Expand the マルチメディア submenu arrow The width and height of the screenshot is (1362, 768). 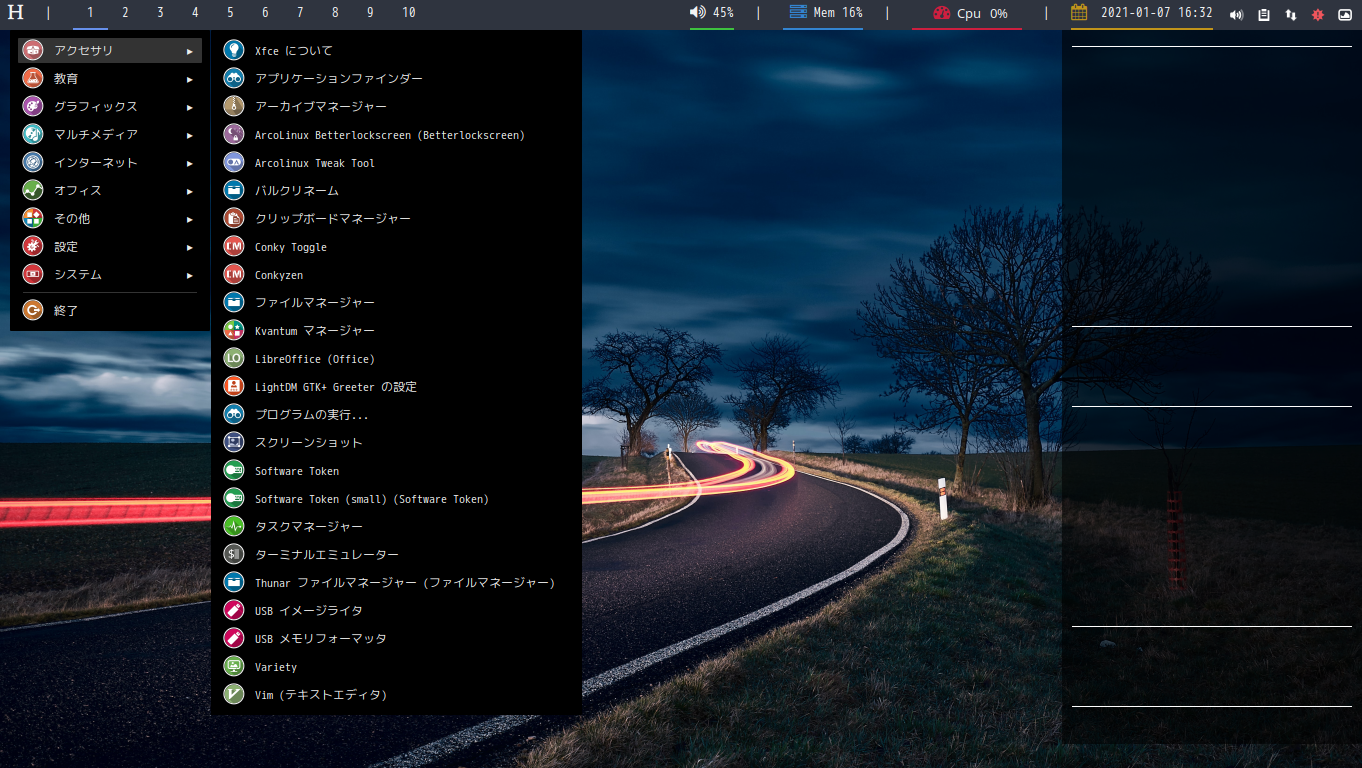point(190,135)
